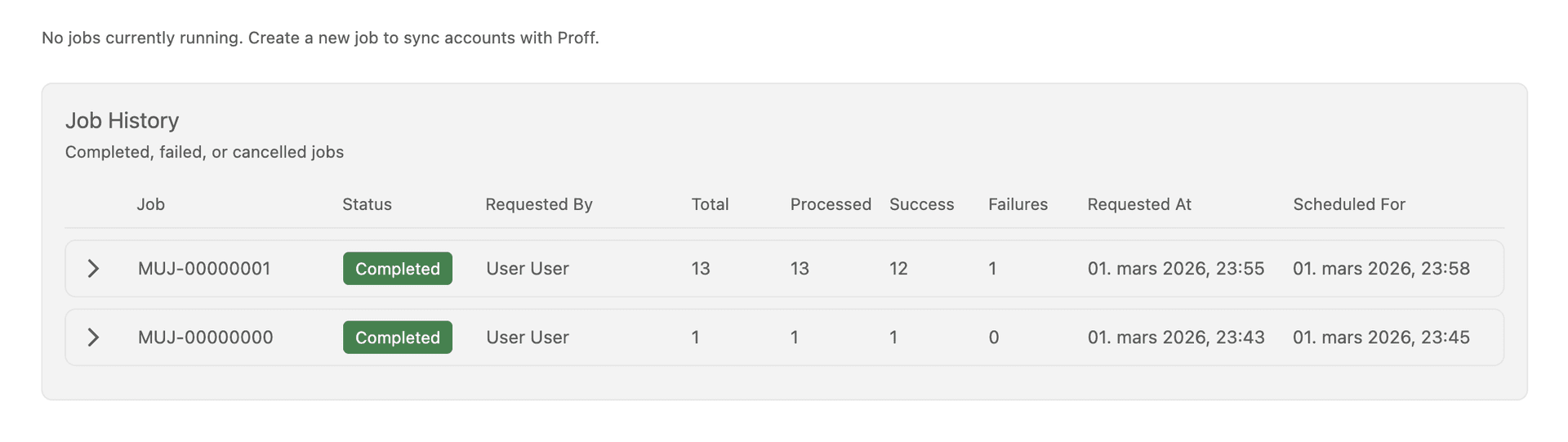Click the Success column header
Screen dimensions: 1568x442
[x=921, y=204]
